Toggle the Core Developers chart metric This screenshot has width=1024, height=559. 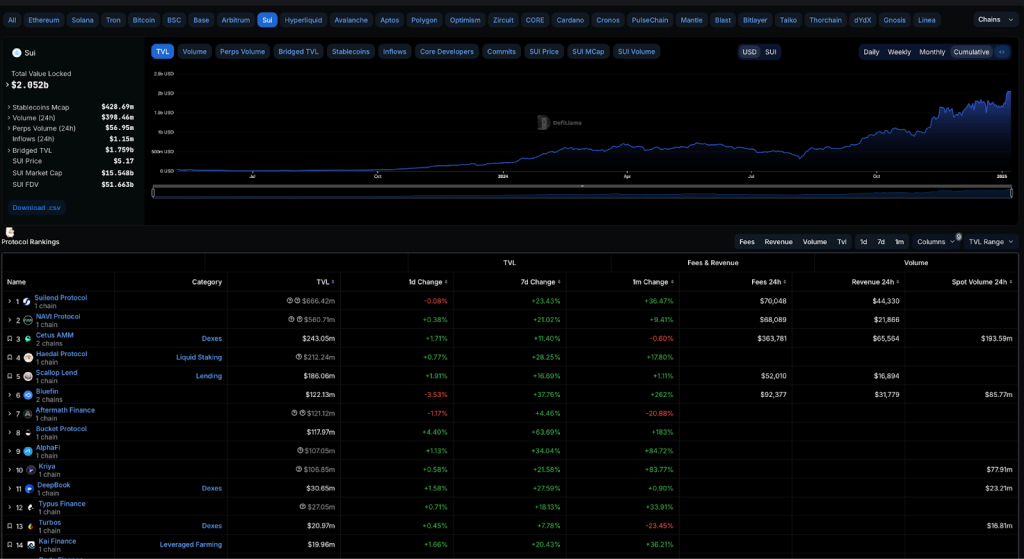(x=447, y=52)
